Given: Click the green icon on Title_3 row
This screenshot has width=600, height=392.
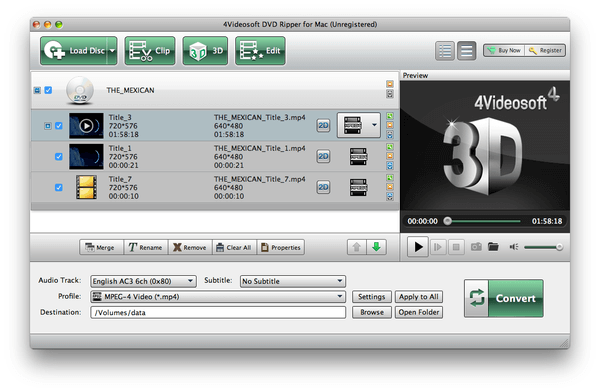Looking at the screenshot, I should point(390,116).
